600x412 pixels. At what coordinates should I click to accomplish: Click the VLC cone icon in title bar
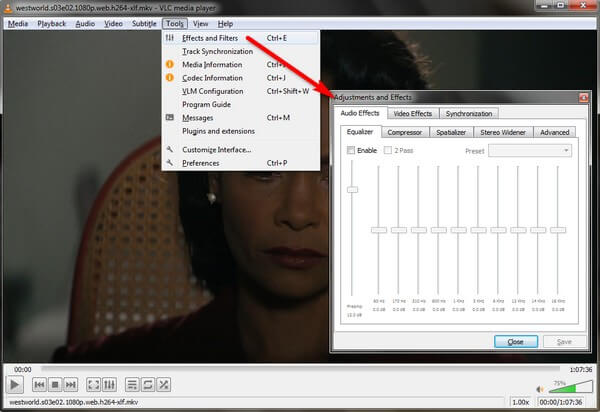7,7
